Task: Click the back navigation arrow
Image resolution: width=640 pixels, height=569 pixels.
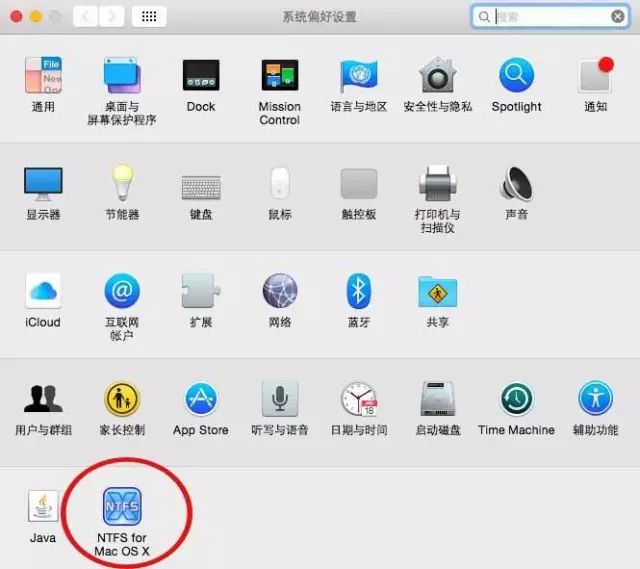Action: (87, 17)
